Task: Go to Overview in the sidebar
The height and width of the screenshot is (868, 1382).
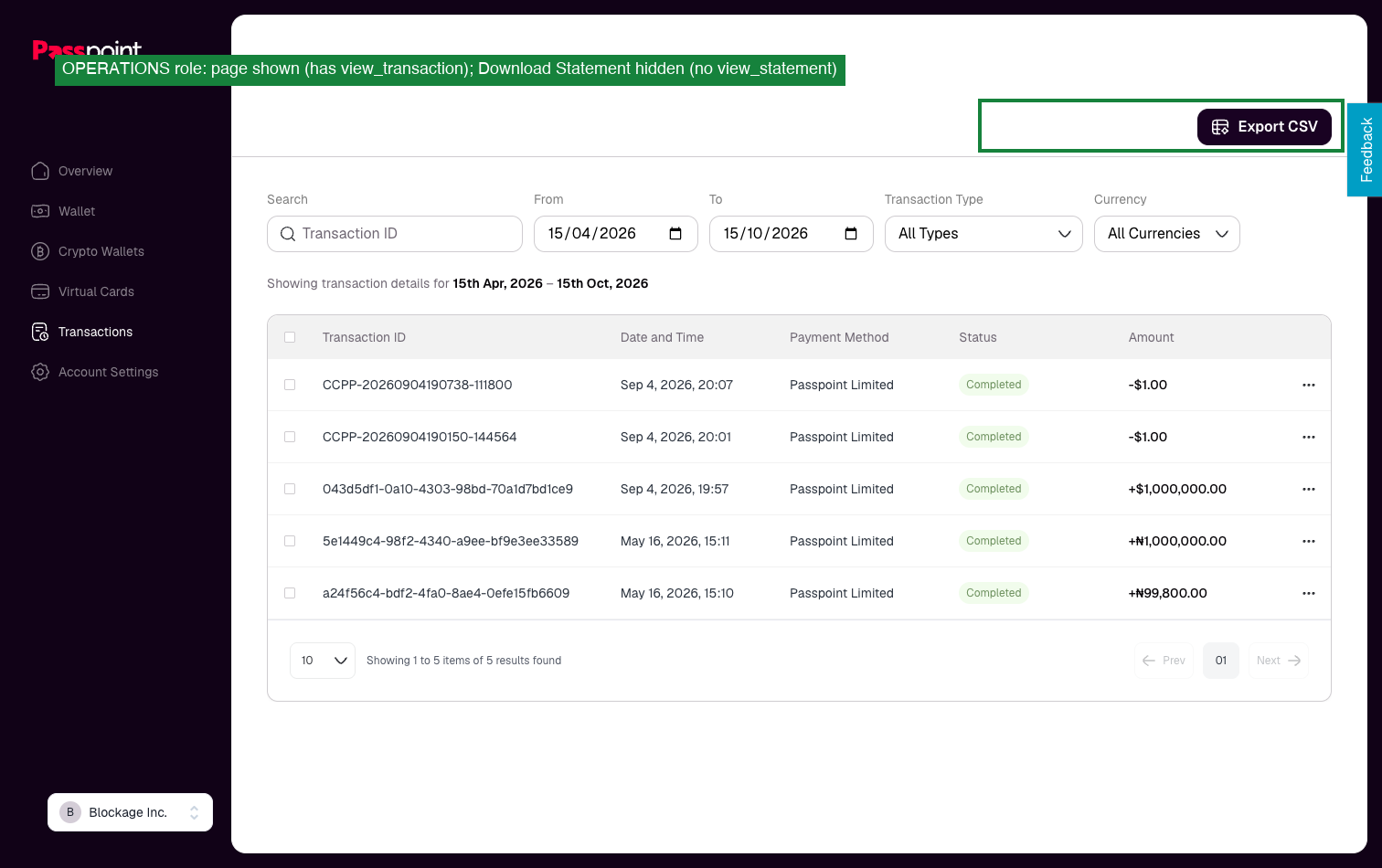Action: 85,171
